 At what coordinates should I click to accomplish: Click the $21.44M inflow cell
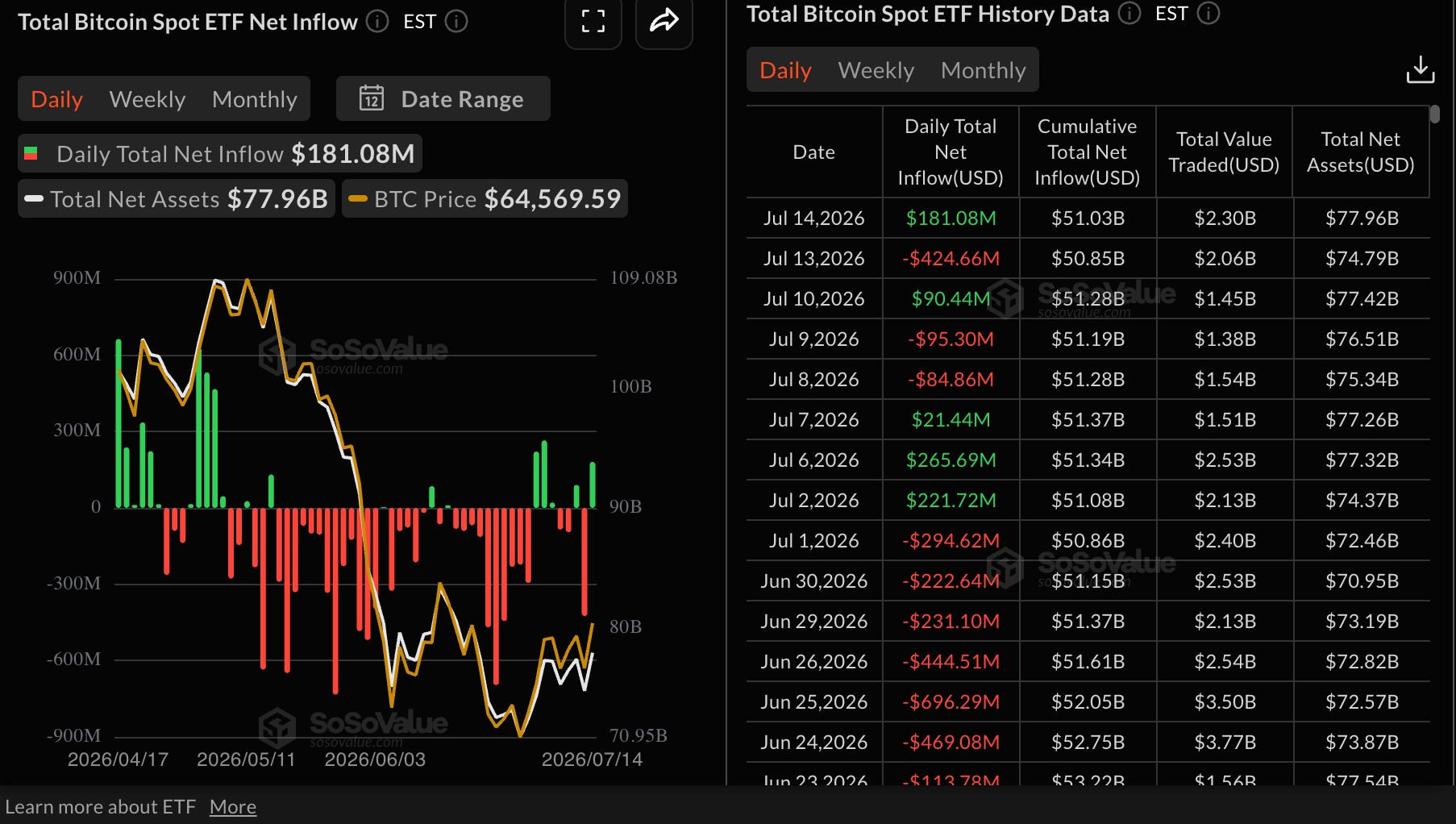point(951,420)
